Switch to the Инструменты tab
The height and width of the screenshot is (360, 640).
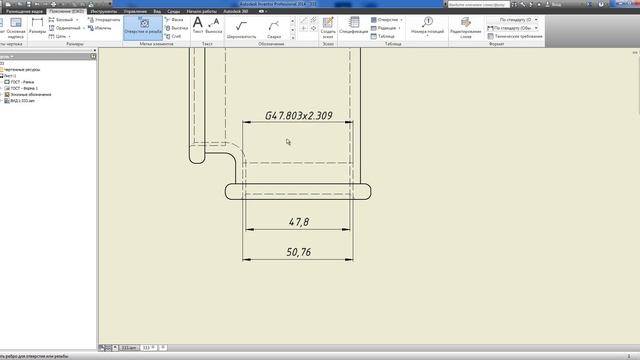104,11
